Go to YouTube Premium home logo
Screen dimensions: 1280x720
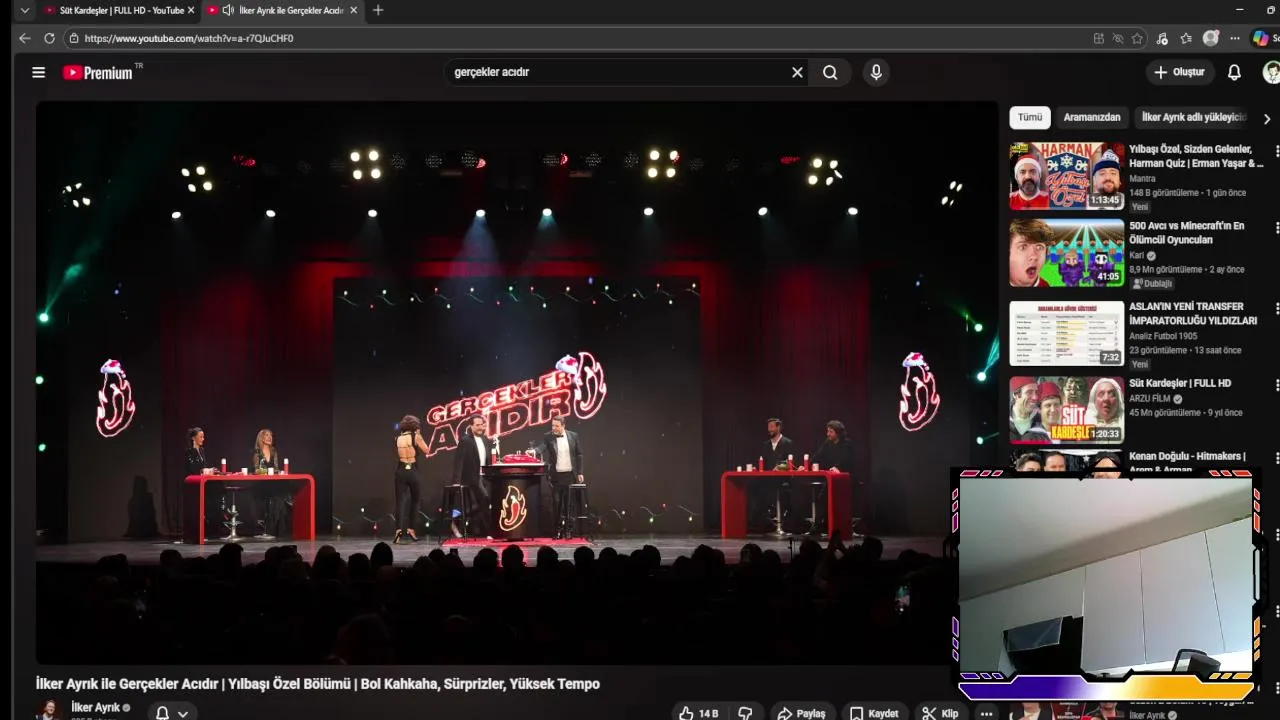click(98, 72)
